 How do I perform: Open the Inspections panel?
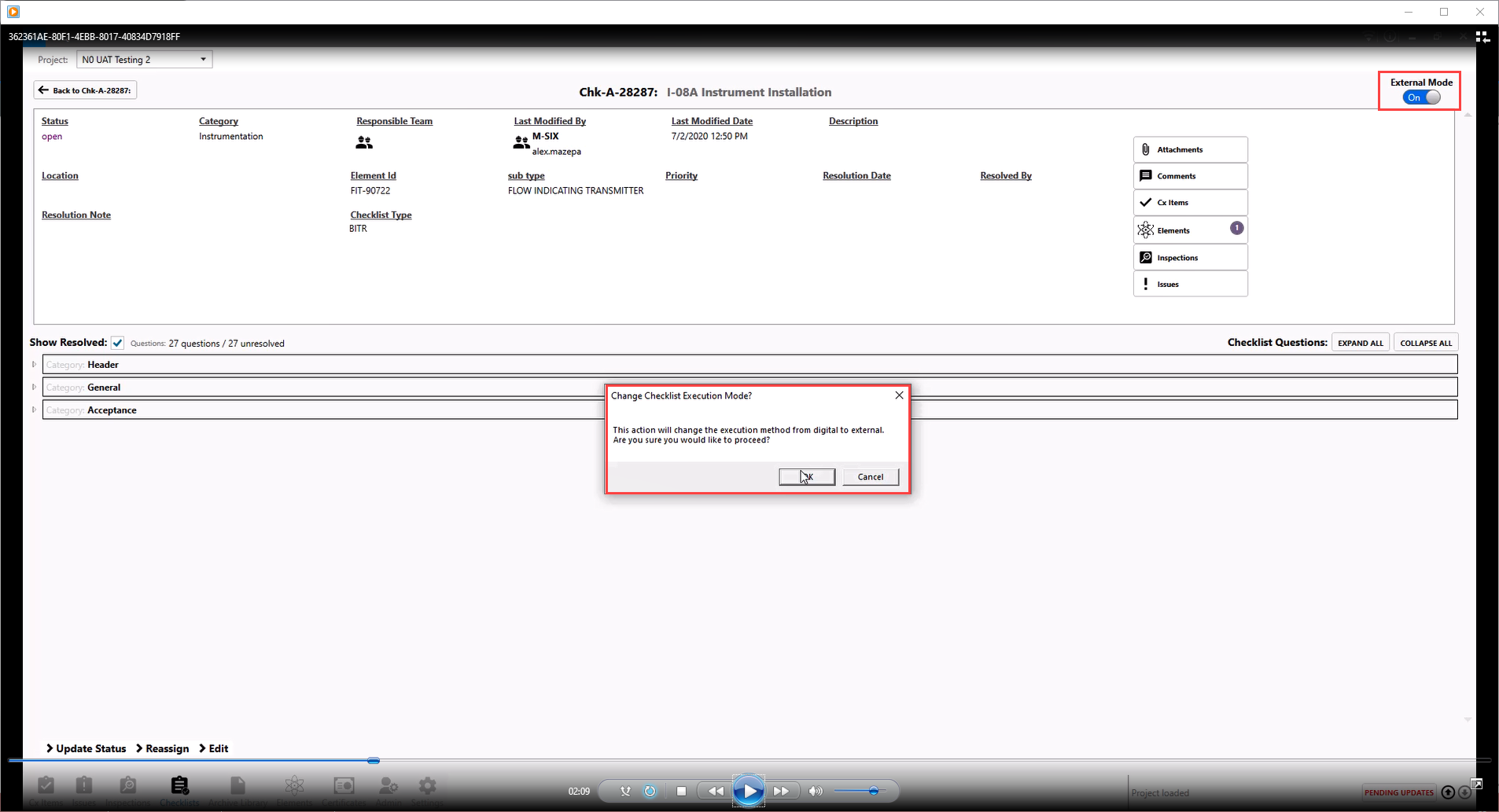point(1190,258)
